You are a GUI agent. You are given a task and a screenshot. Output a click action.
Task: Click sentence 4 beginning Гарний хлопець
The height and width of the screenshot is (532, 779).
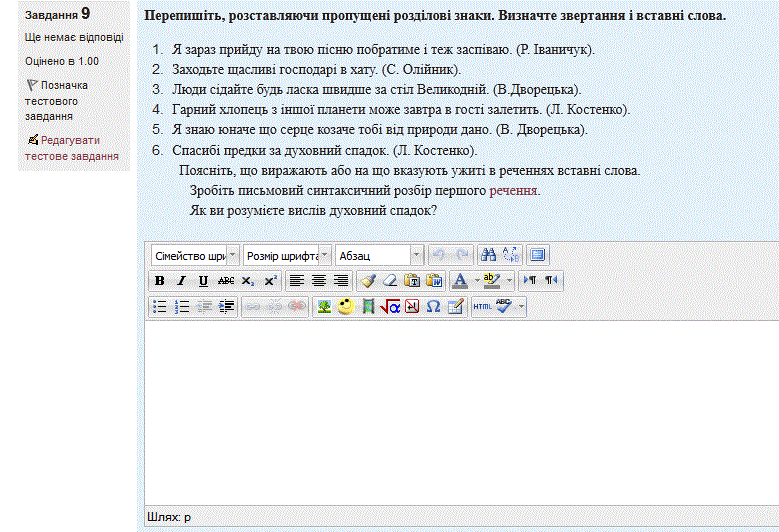[x=401, y=110]
